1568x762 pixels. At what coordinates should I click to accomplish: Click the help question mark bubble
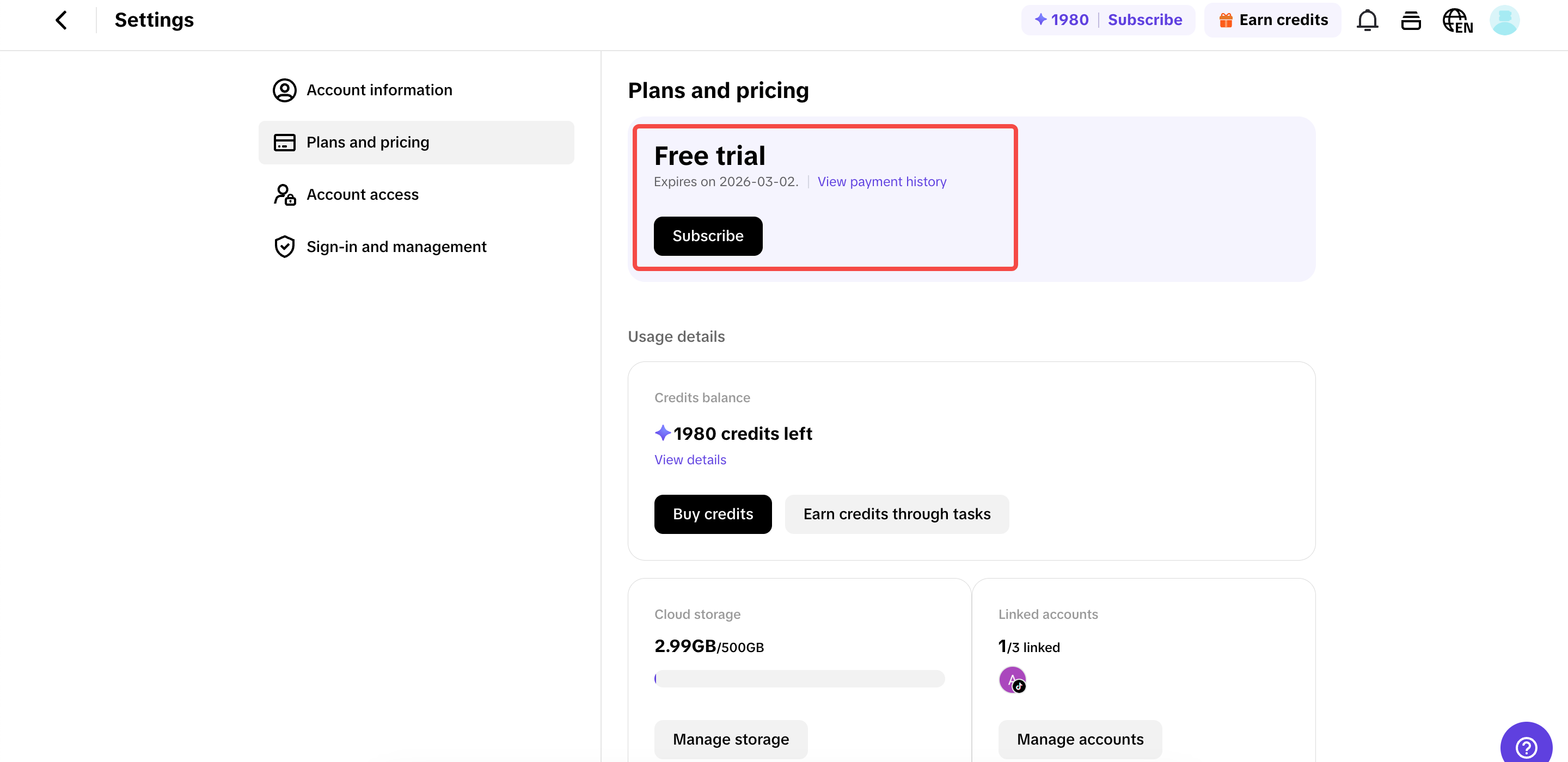tap(1526, 745)
